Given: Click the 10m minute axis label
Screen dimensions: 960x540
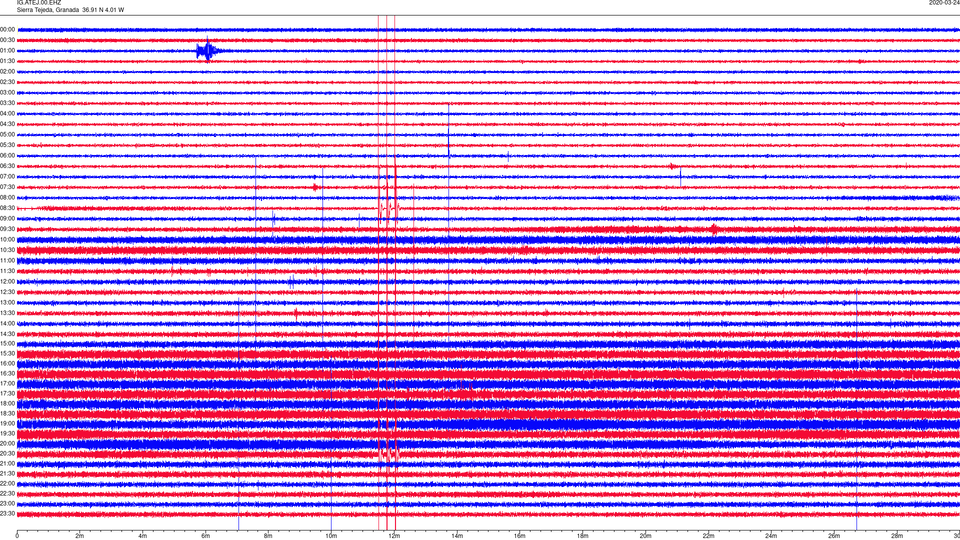Looking at the screenshot, I should pyautogui.click(x=331, y=536).
